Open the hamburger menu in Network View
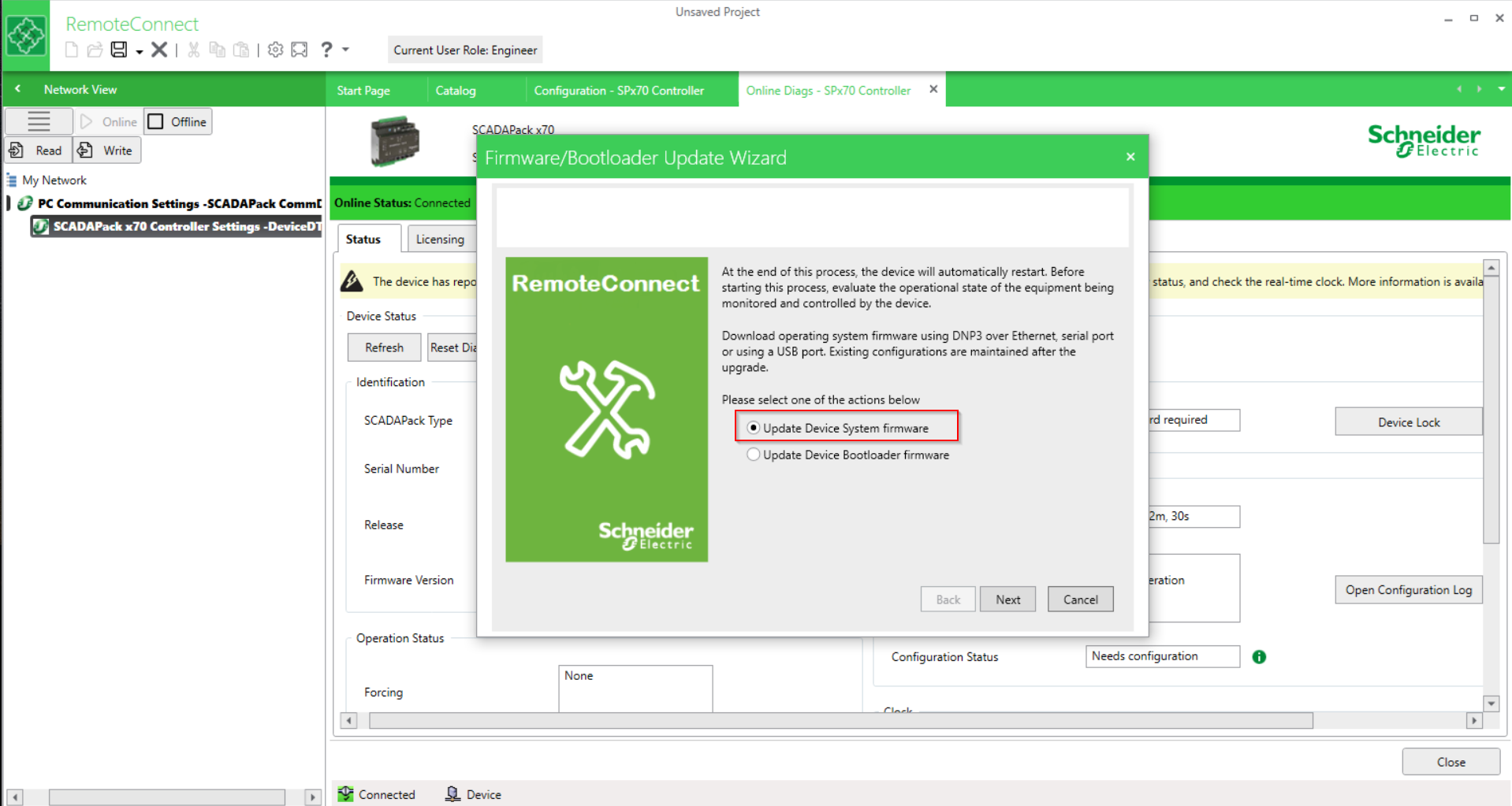The width and height of the screenshot is (1512, 806). pyautogui.click(x=39, y=121)
